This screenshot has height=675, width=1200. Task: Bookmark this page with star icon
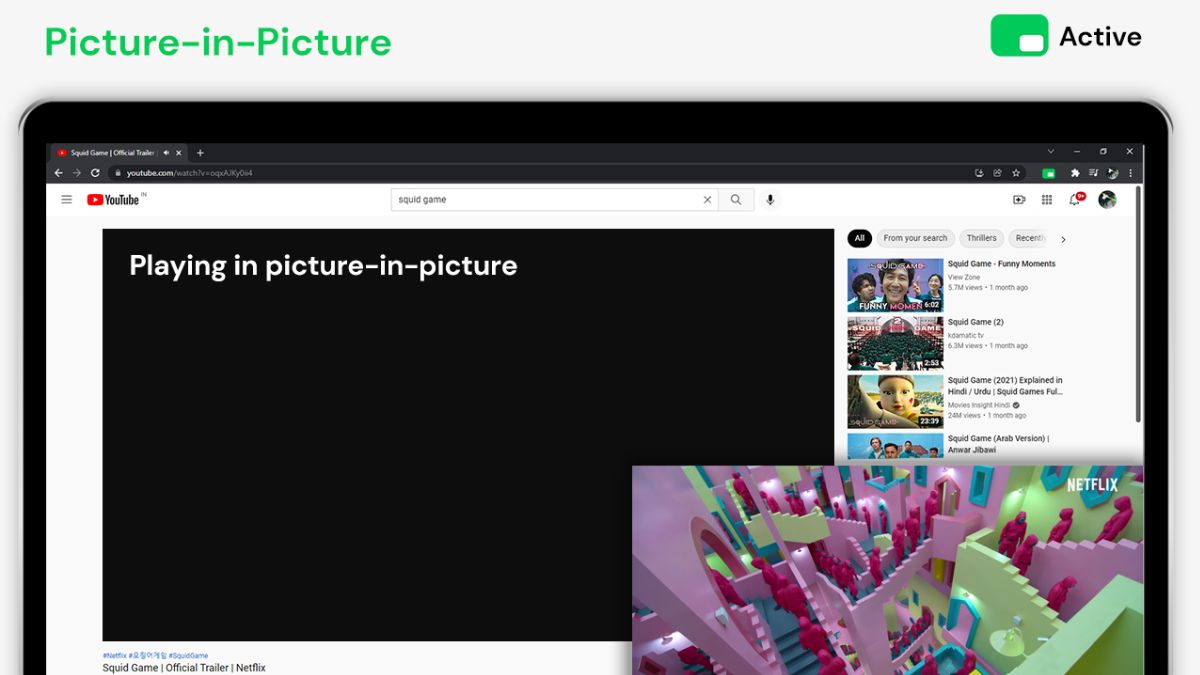[1016, 173]
